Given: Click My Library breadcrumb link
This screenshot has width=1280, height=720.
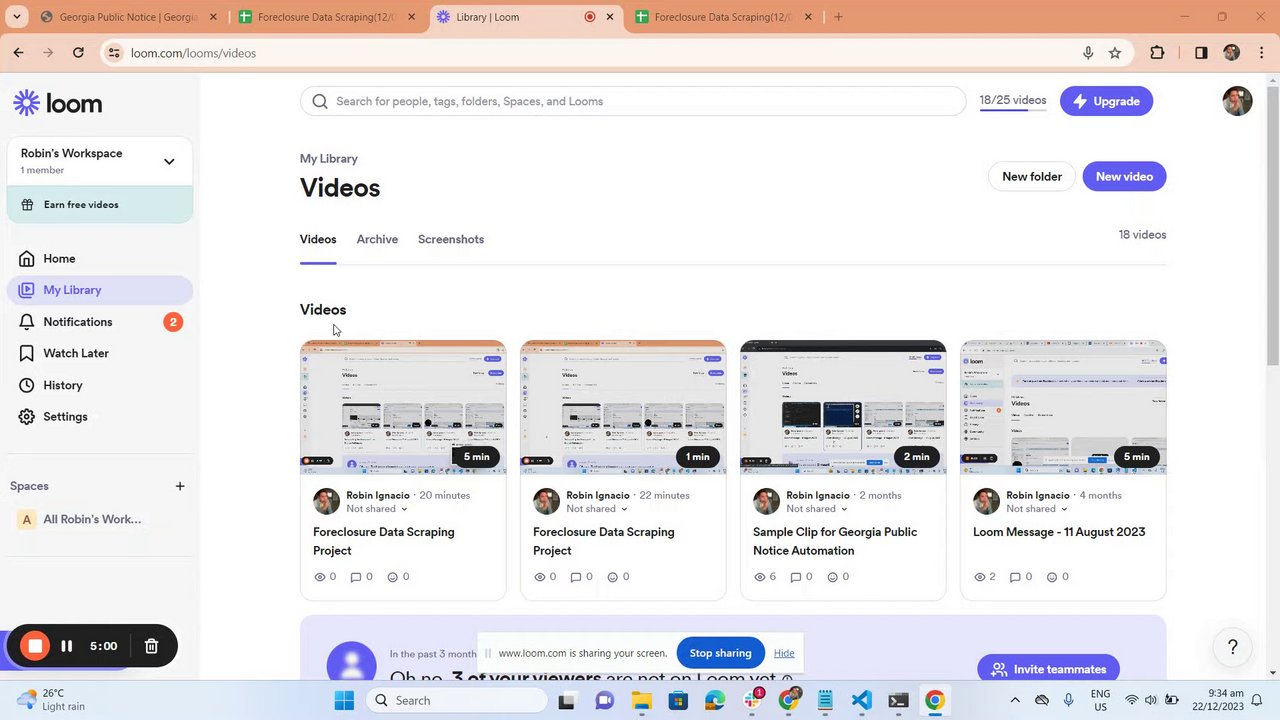Looking at the screenshot, I should (329, 159).
